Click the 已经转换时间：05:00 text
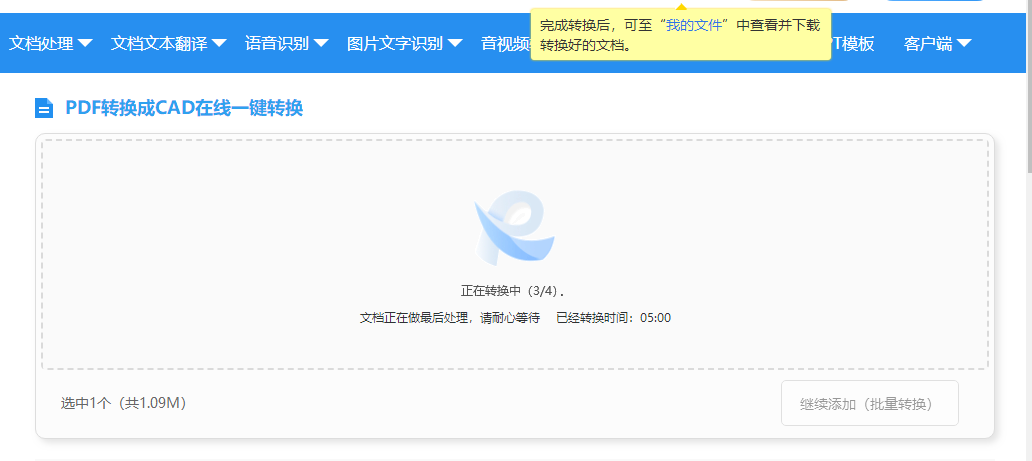Viewport: 1032px width, 461px height. [x=613, y=318]
